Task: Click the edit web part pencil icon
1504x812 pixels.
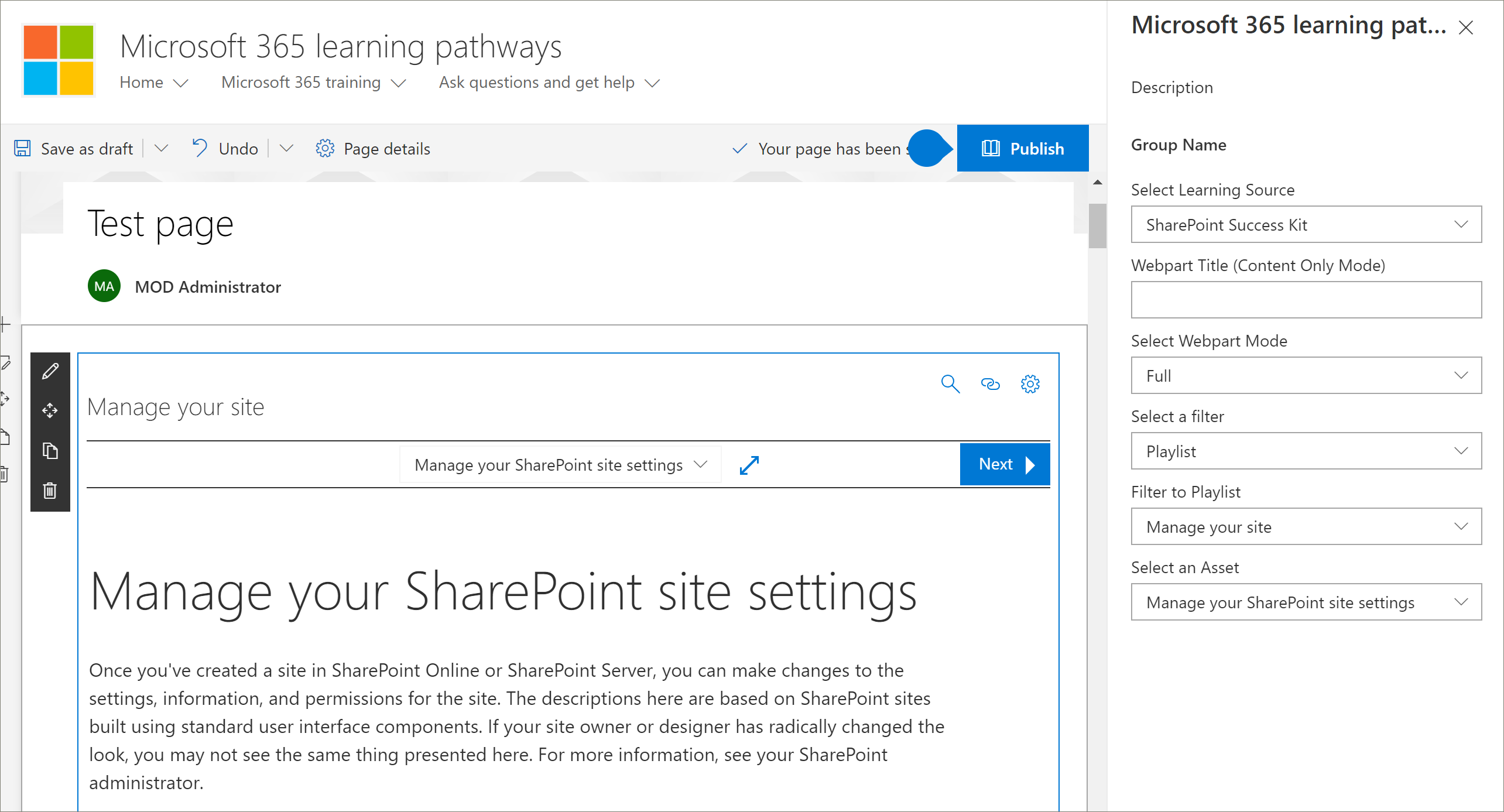Action: (50, 371)
